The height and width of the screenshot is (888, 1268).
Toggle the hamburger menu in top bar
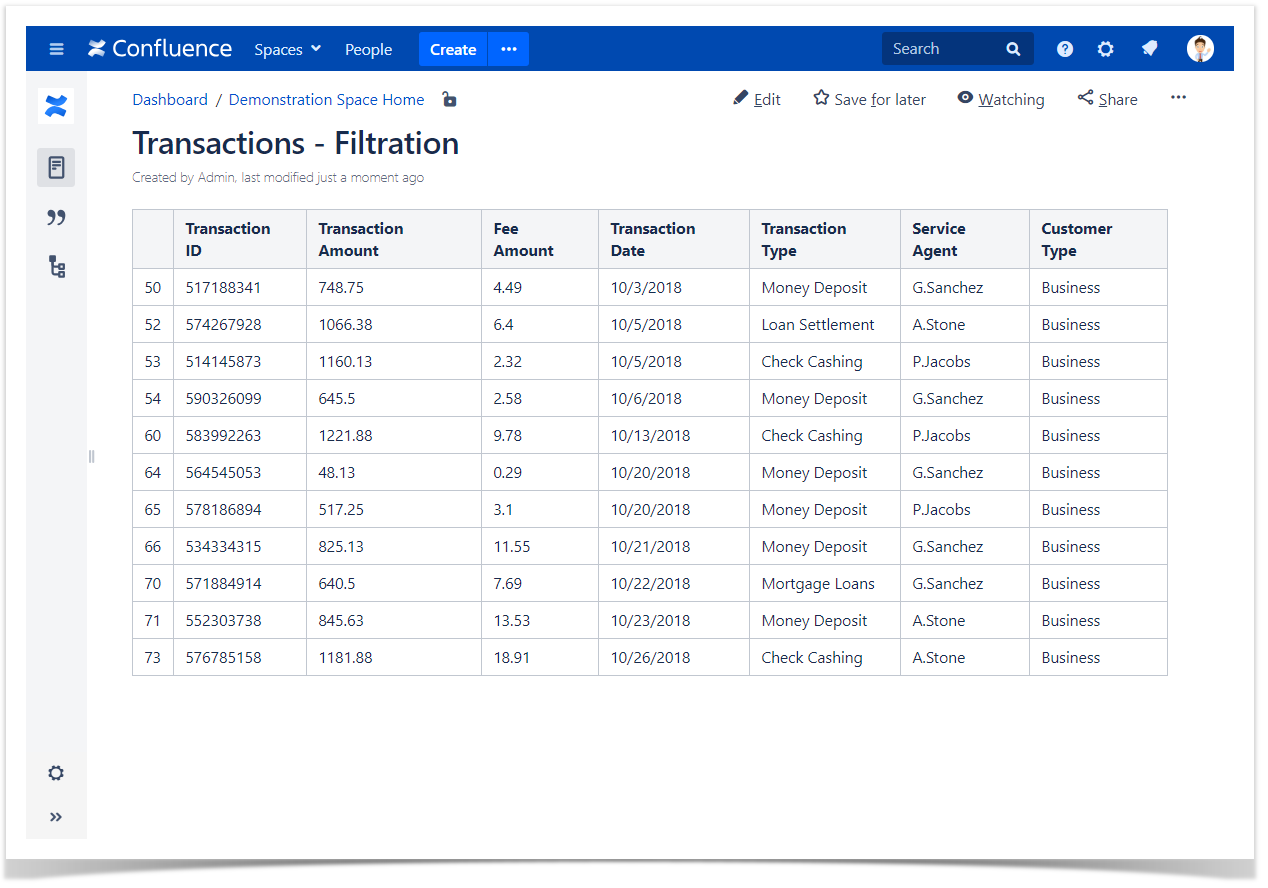click(x=56, y=49)
